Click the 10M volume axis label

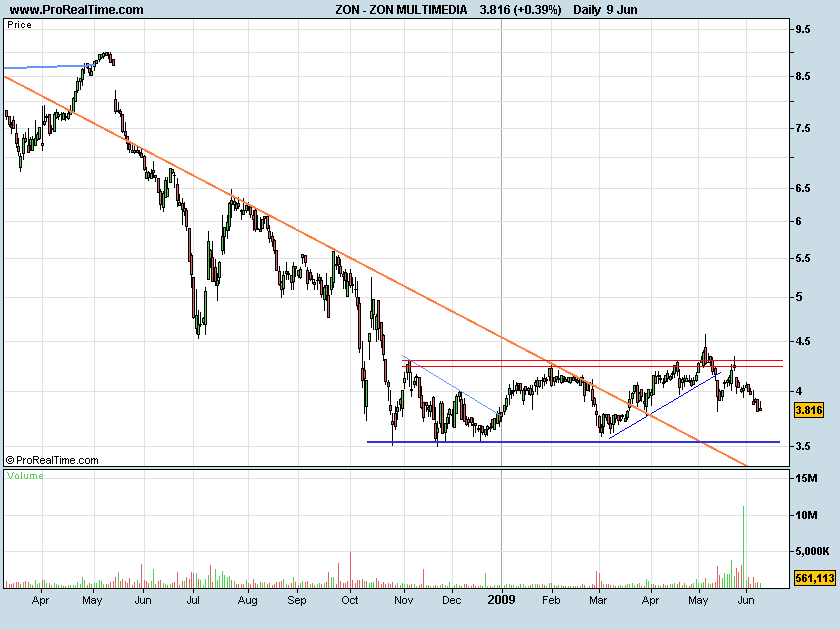pyautogui.click(x=806, y=515)
